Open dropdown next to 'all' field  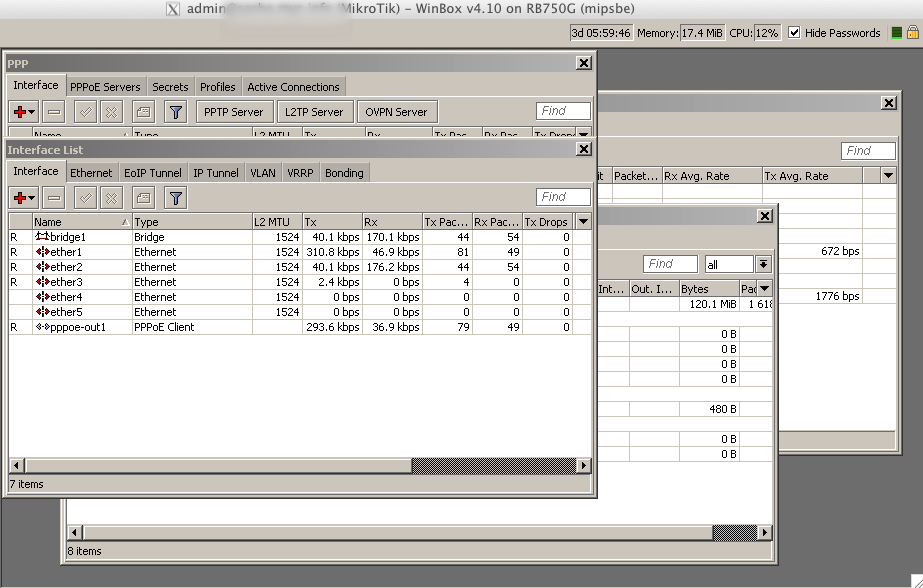[x=763, y=264]
